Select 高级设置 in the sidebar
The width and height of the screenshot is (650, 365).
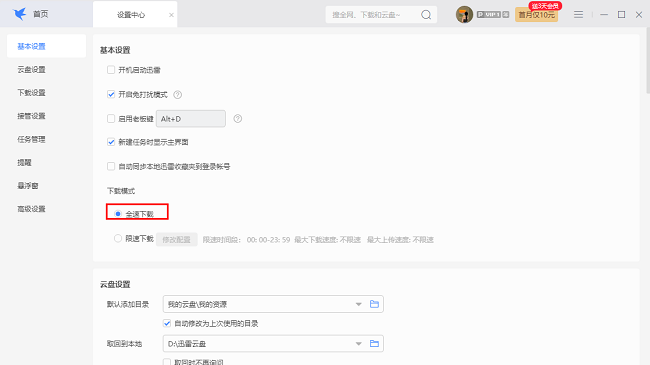point(32,209)
